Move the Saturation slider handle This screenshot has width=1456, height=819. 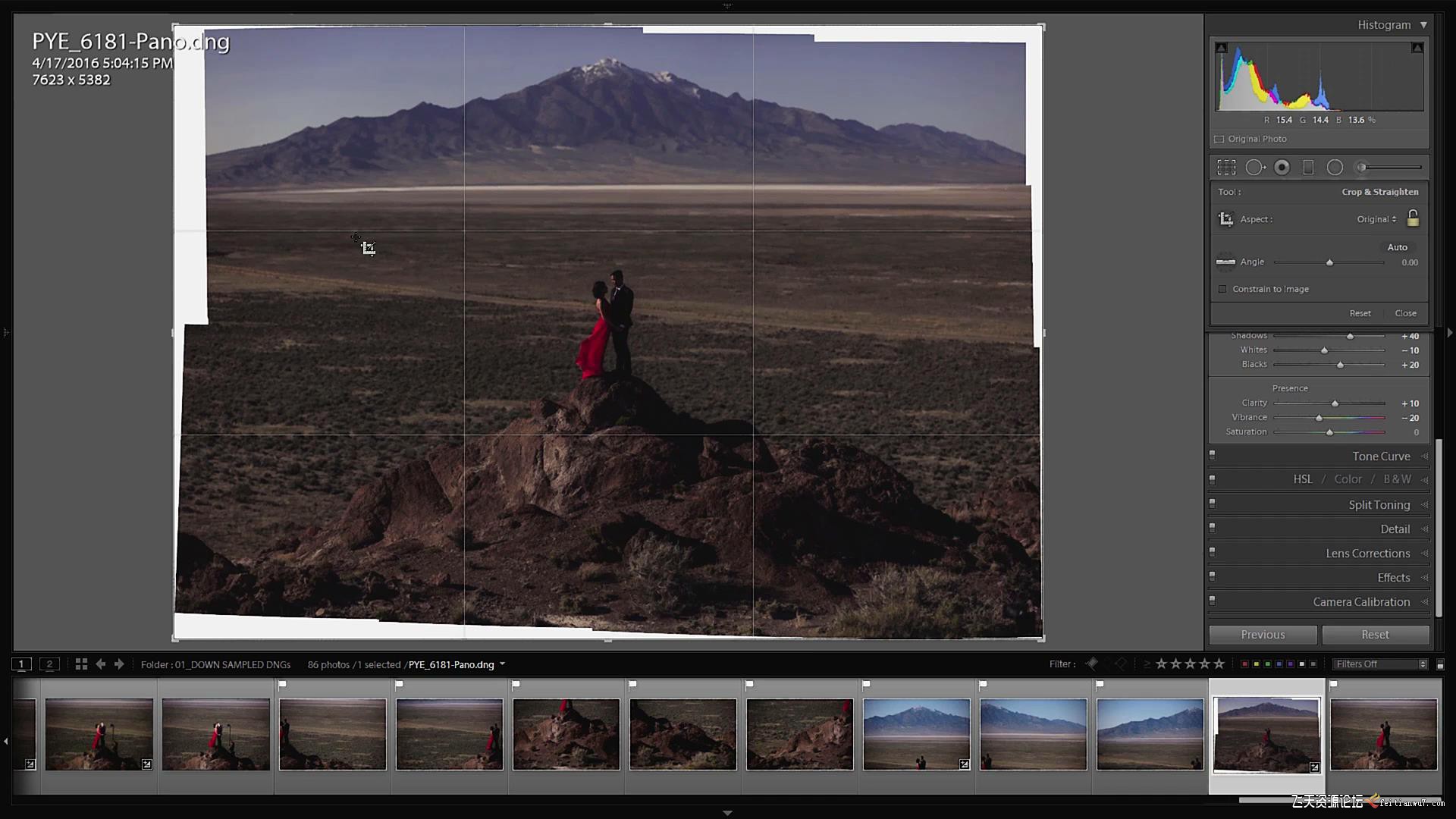click(x=1329, y=432)
